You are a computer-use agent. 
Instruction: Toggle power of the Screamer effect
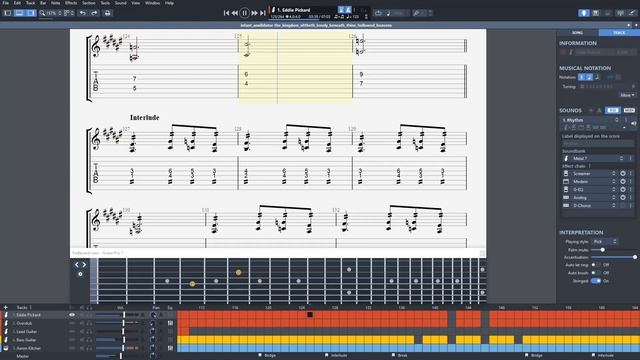(623, 173)
